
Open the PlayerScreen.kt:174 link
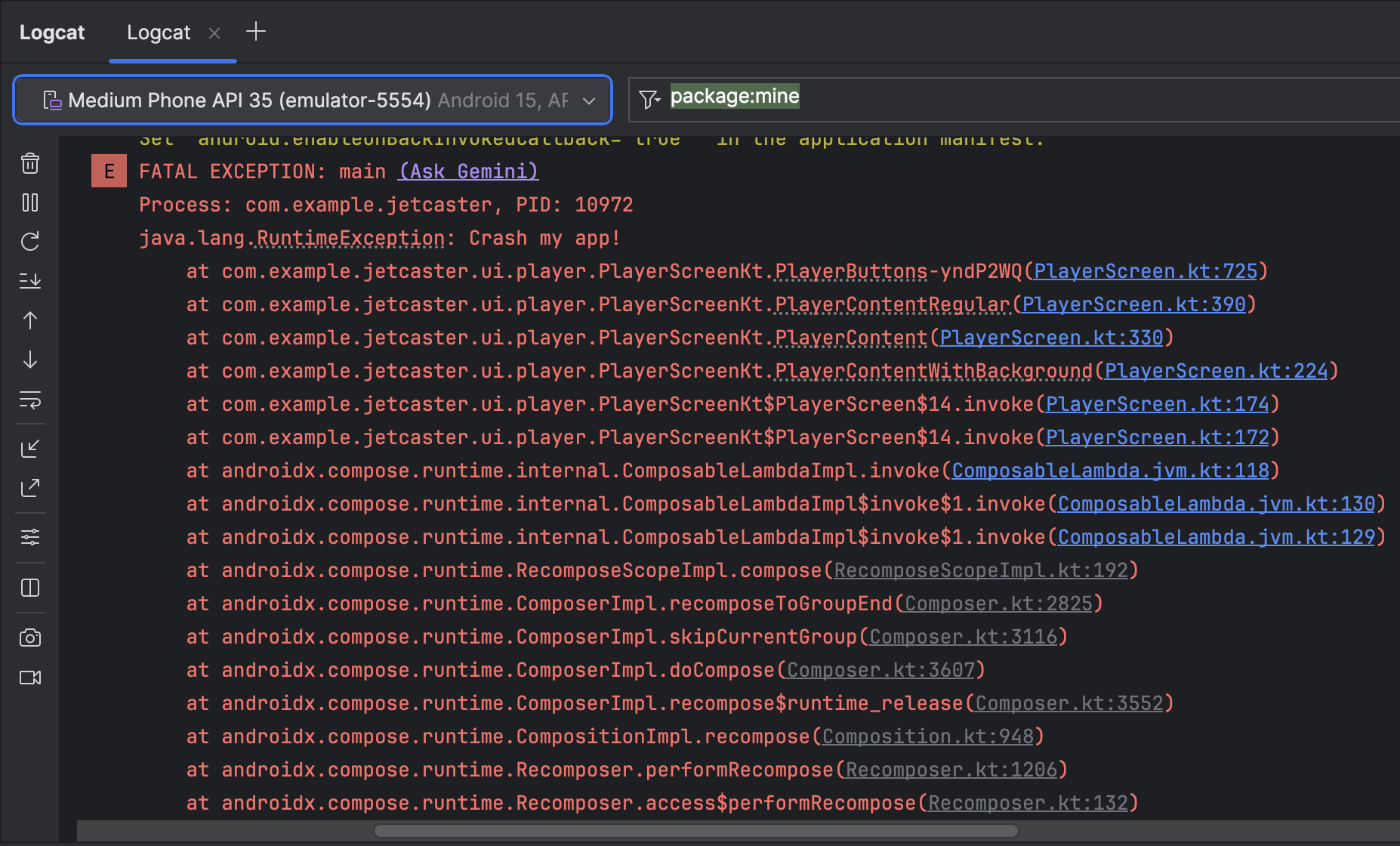[x=1158, y=404]
